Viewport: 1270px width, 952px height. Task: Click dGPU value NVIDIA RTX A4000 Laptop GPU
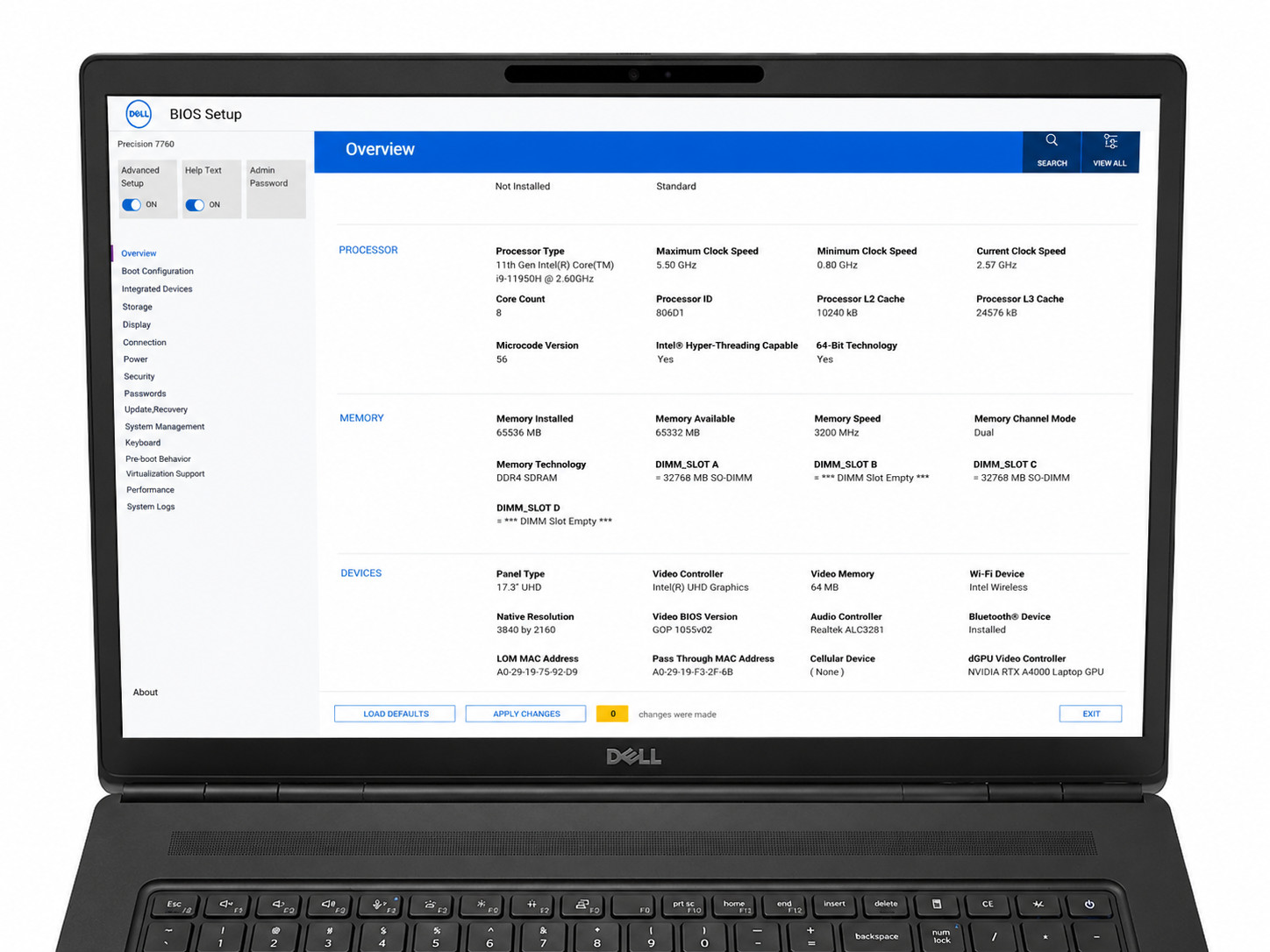1036,672
